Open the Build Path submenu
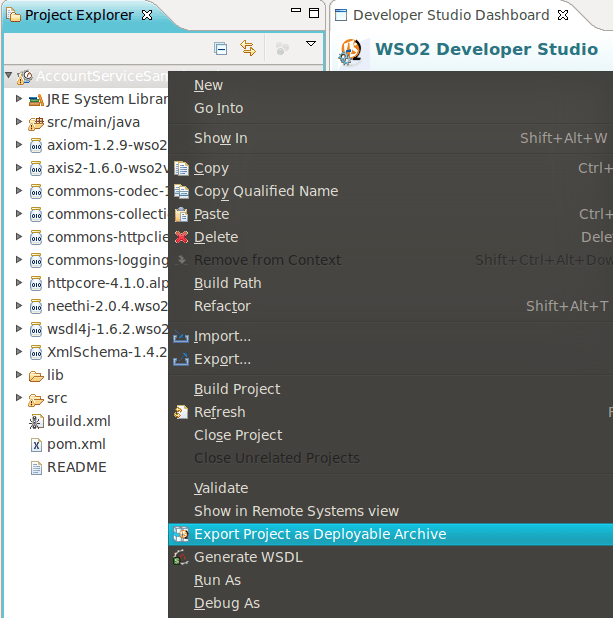This screenshot has height=618, width=613. (x=391, y=283)
